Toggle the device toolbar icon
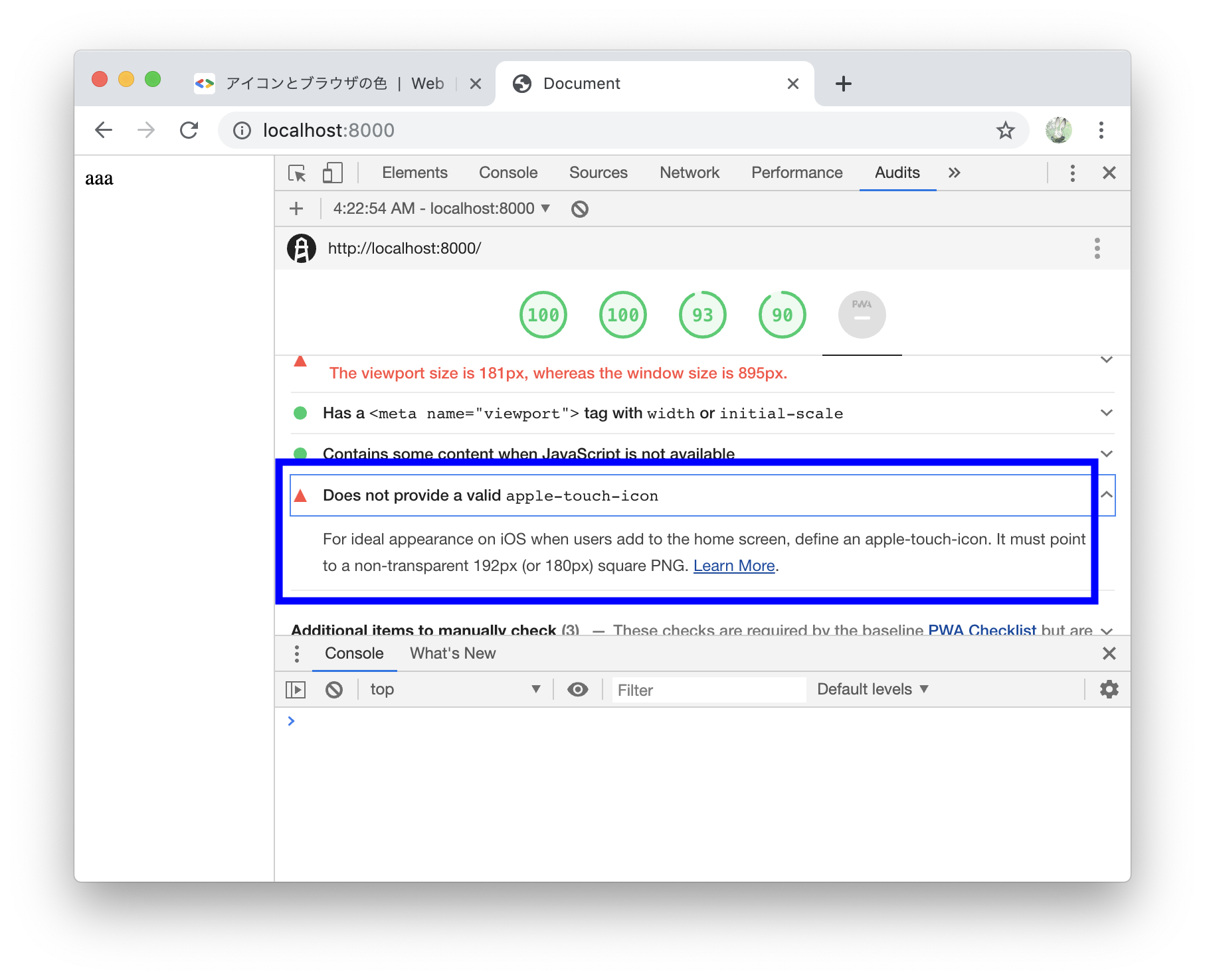 click(x=332, y=172)
